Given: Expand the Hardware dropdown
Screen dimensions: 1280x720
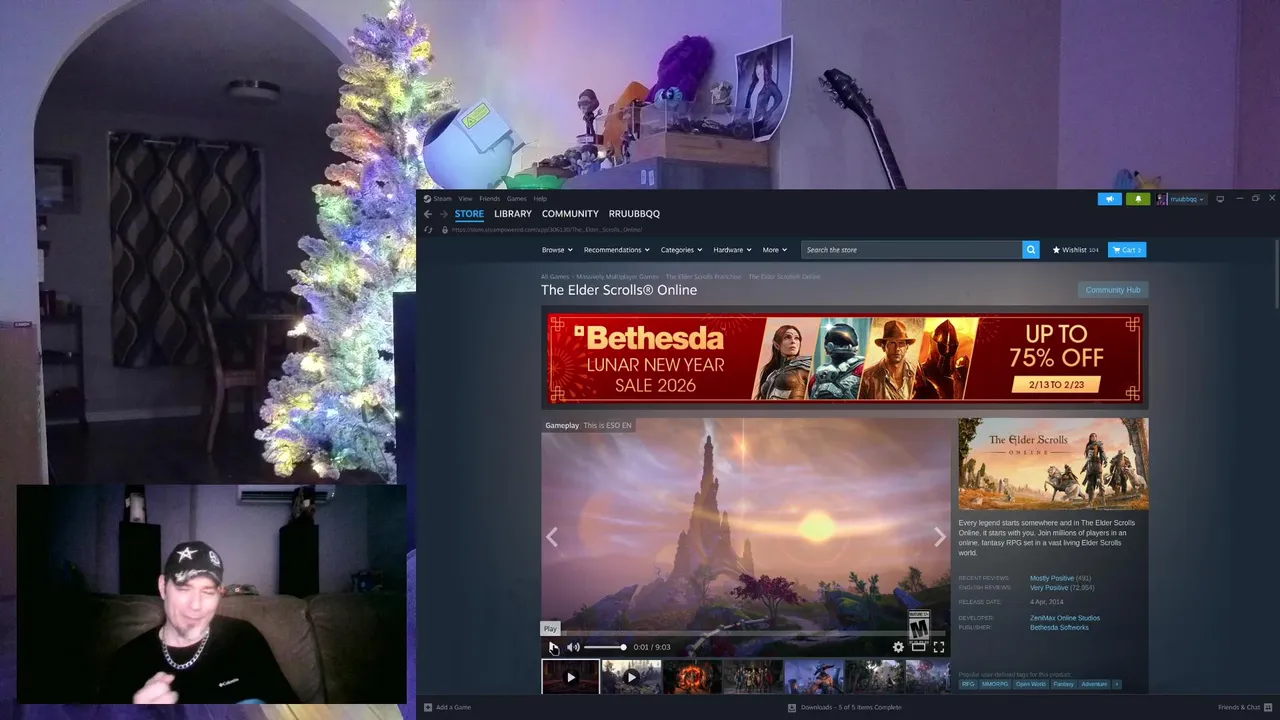Looking at the screenshot, I should tap(732, 250).
